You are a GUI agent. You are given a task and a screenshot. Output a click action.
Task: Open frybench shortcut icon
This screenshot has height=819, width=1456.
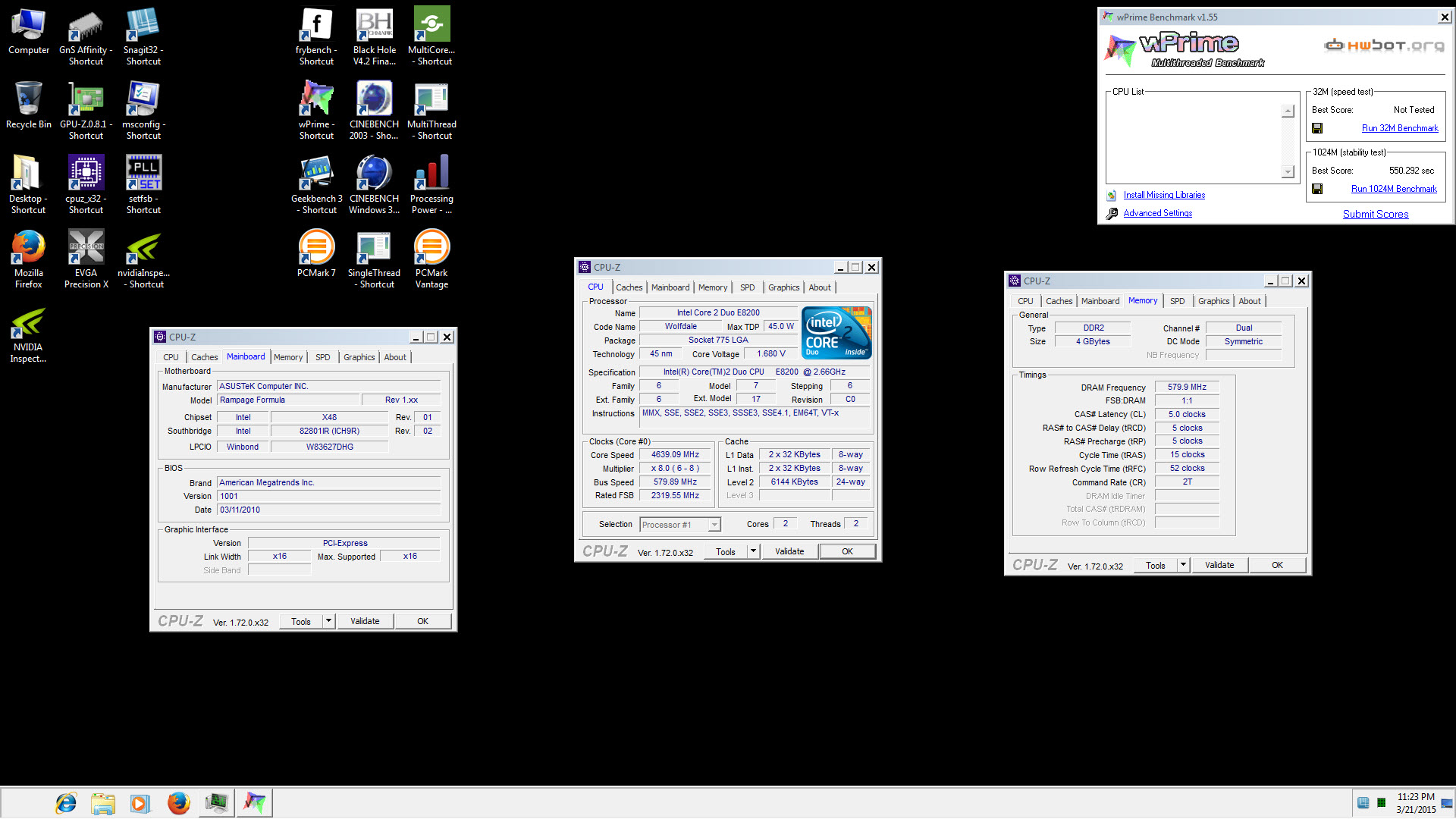pyautogui.click(x=316, y=36)
